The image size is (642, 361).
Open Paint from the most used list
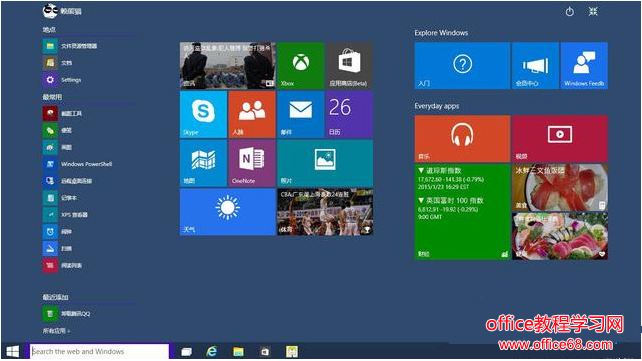(58, 147)
